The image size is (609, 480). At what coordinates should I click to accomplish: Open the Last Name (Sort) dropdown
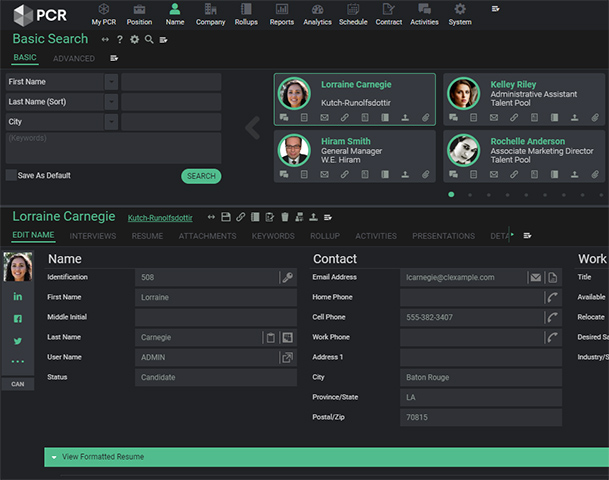tap(111, 102)
